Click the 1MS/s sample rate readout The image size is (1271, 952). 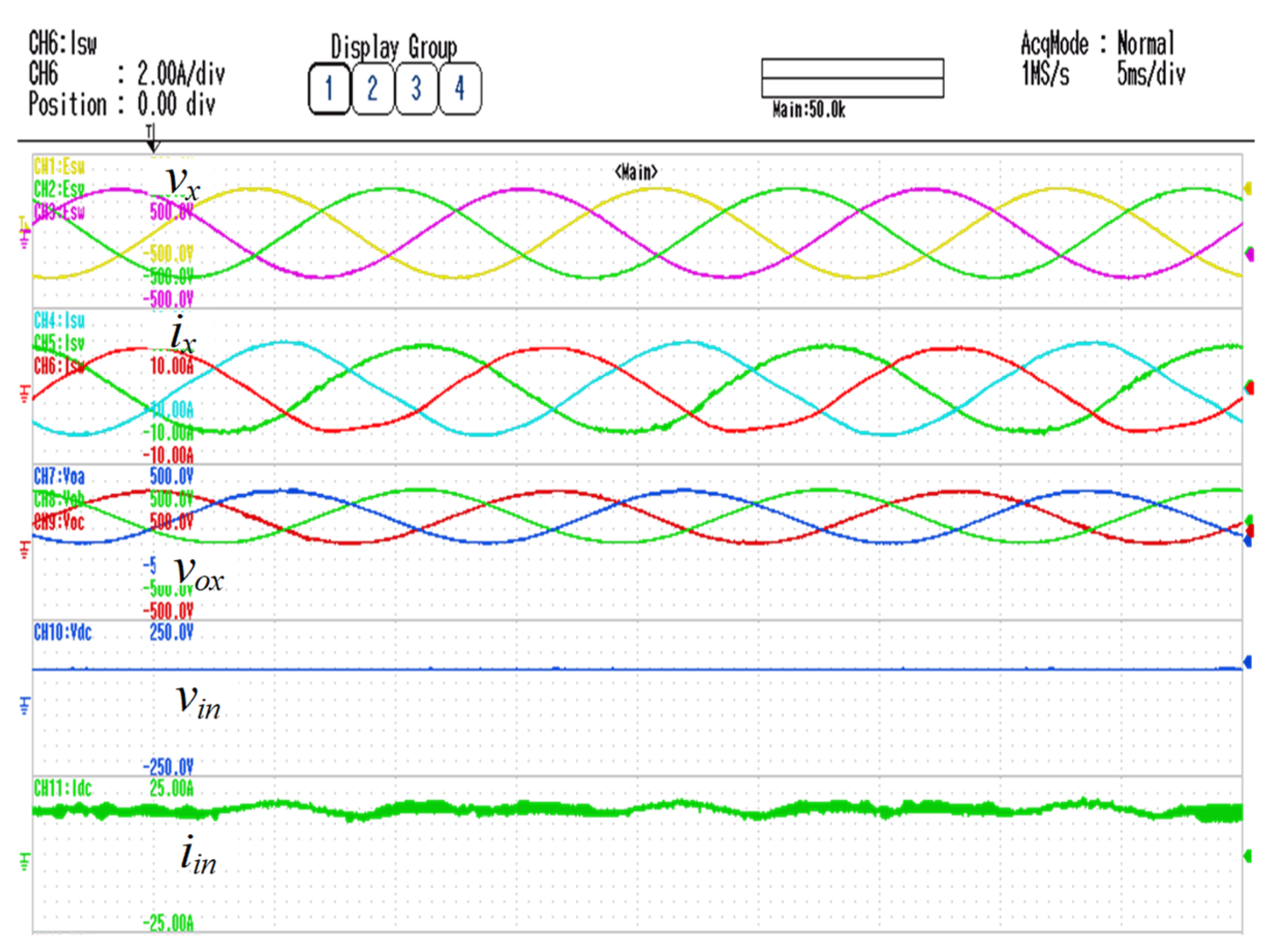pyautogui.click(x=1045, y=74)
